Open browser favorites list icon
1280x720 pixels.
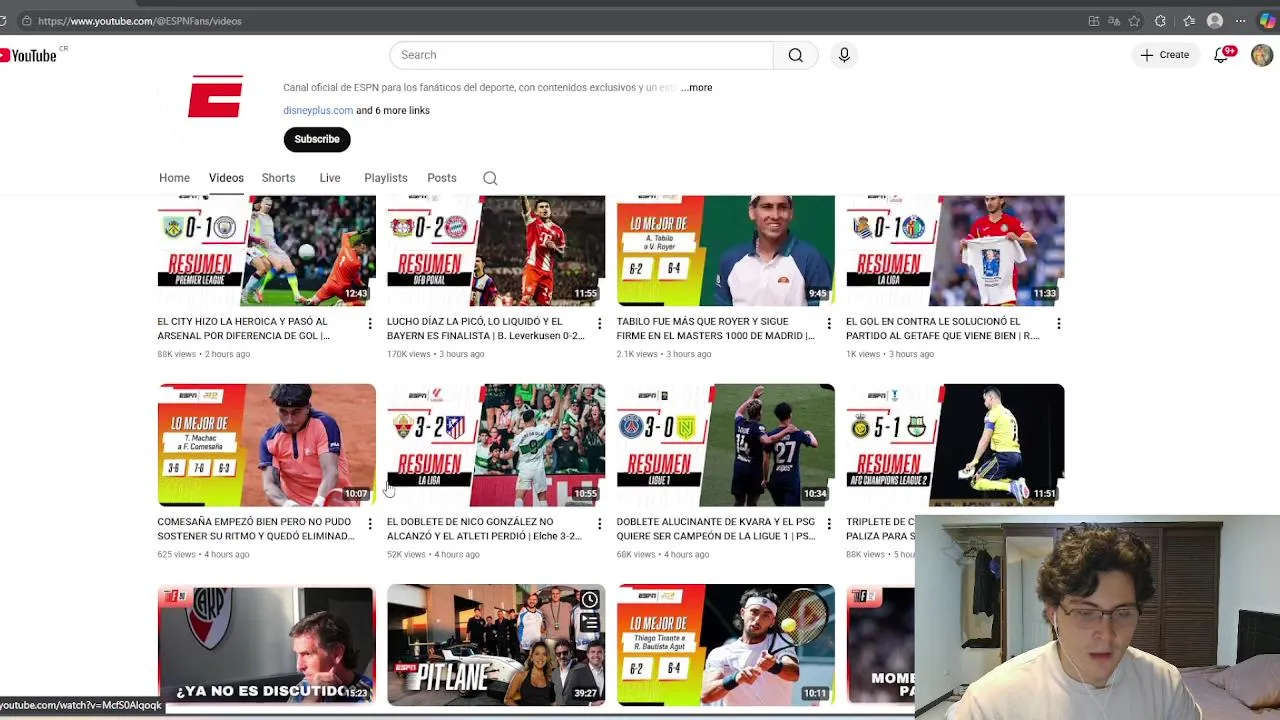(x=1189, y=21)
